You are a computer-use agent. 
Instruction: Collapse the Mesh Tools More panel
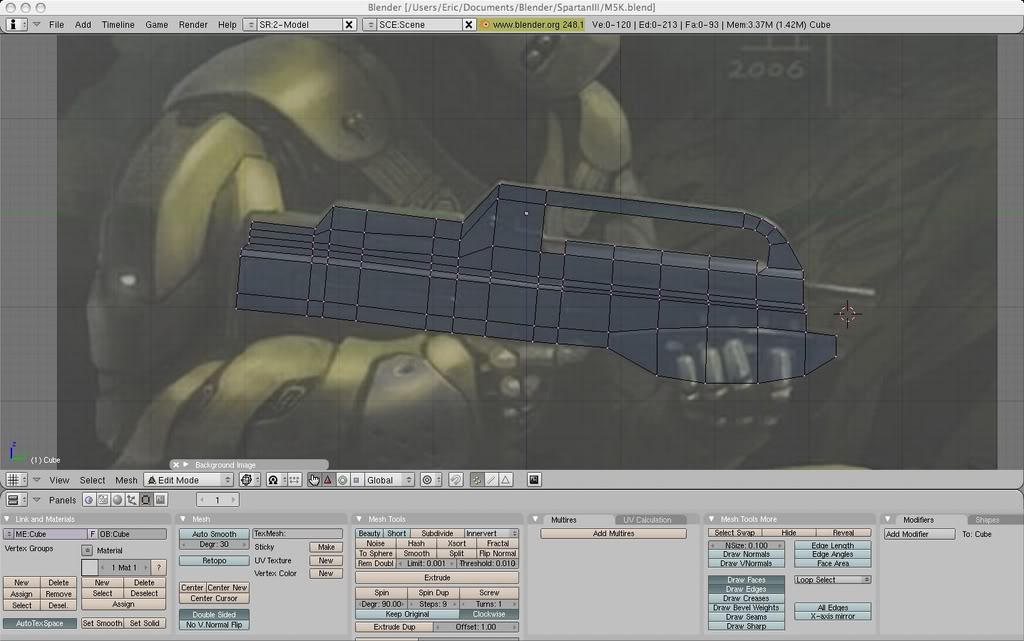tap(712, 519)
